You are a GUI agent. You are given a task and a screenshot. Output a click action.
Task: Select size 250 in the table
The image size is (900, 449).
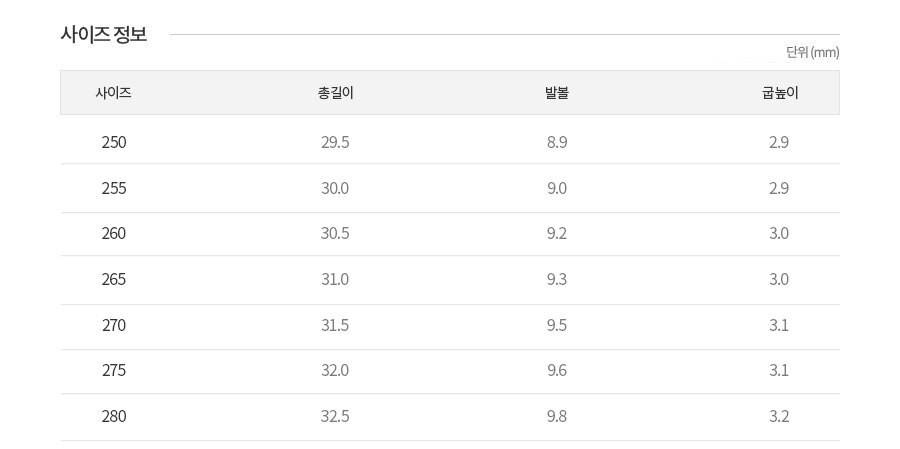(114, 142)
